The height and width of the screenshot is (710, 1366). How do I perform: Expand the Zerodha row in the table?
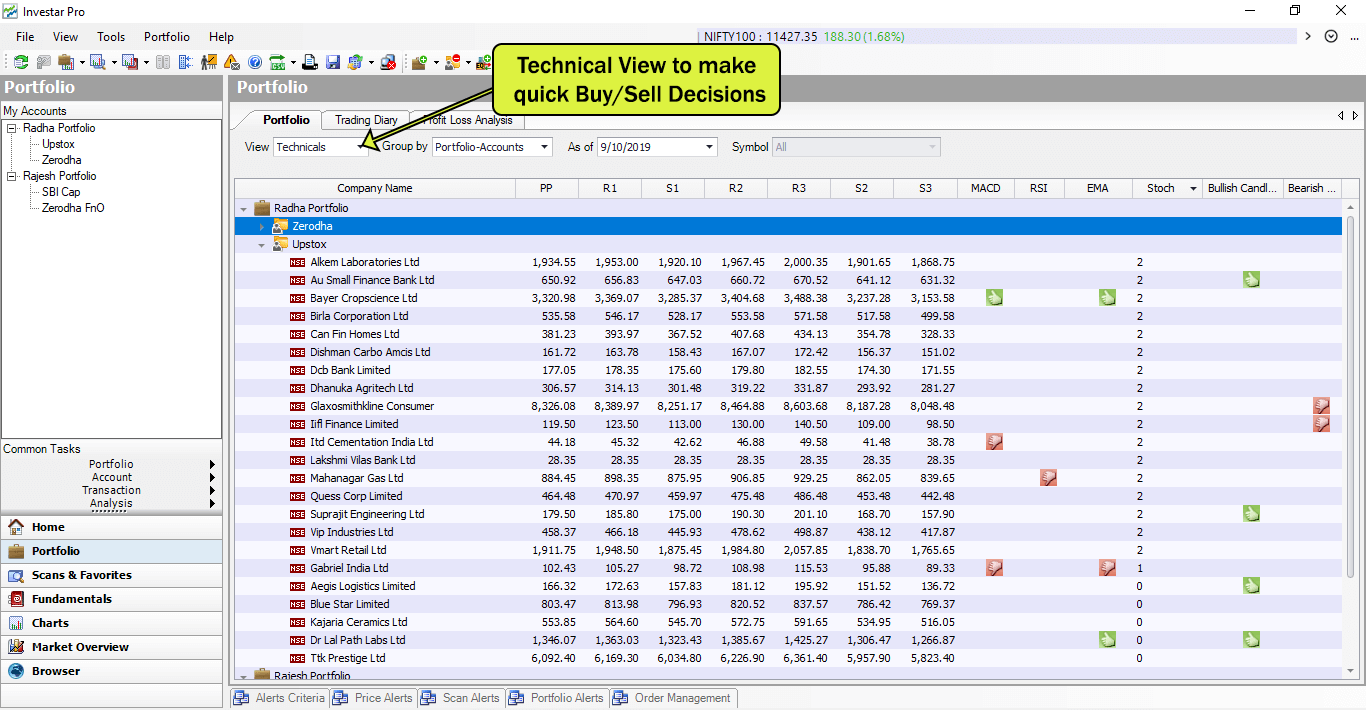(261, 226)
